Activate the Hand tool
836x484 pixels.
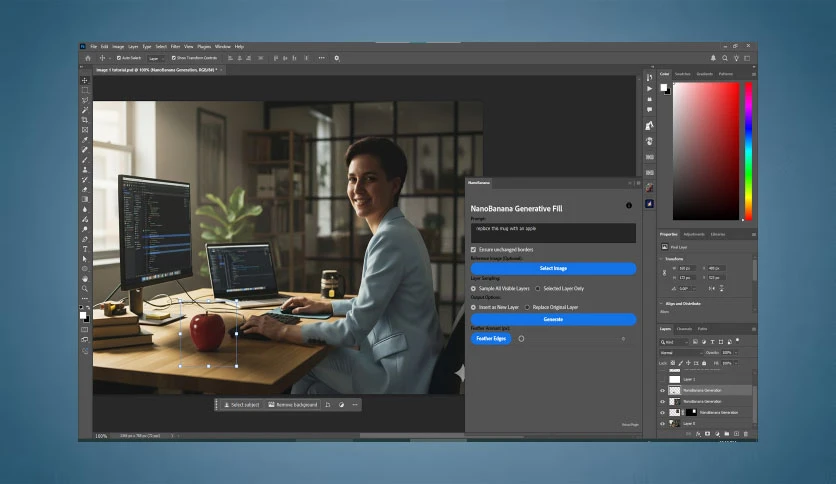(x=85, y=278)
